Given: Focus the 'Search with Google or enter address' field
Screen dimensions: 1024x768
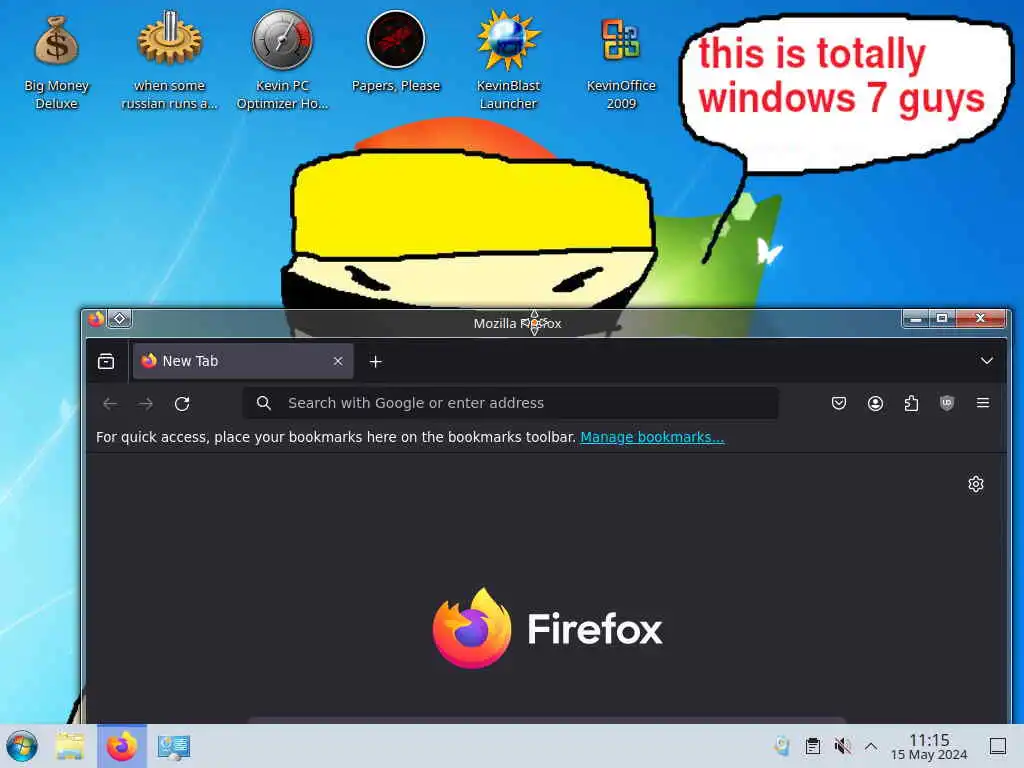Looking at the screenshot, I should pos(510,403).
